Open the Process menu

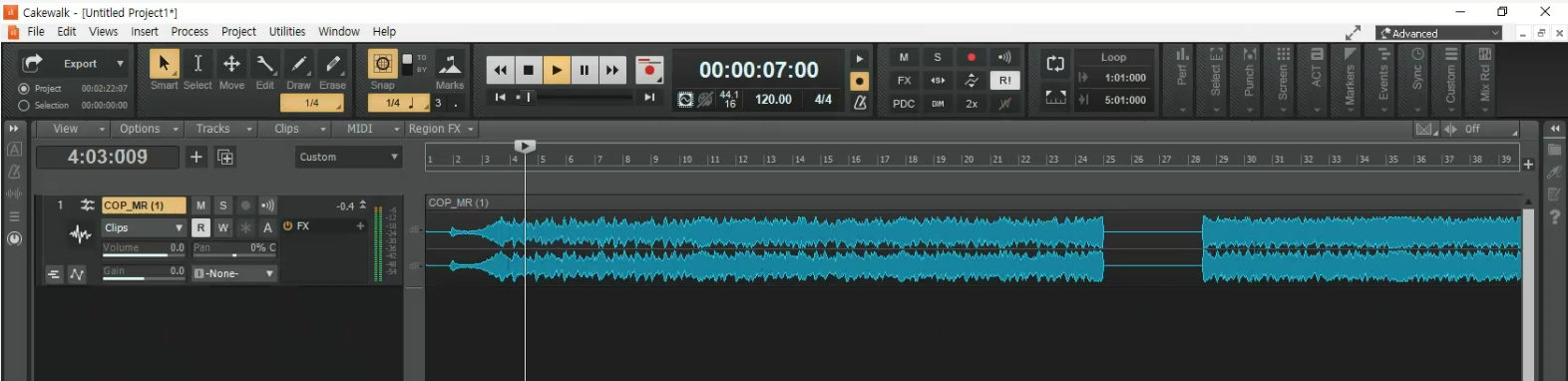pos(190,32)
